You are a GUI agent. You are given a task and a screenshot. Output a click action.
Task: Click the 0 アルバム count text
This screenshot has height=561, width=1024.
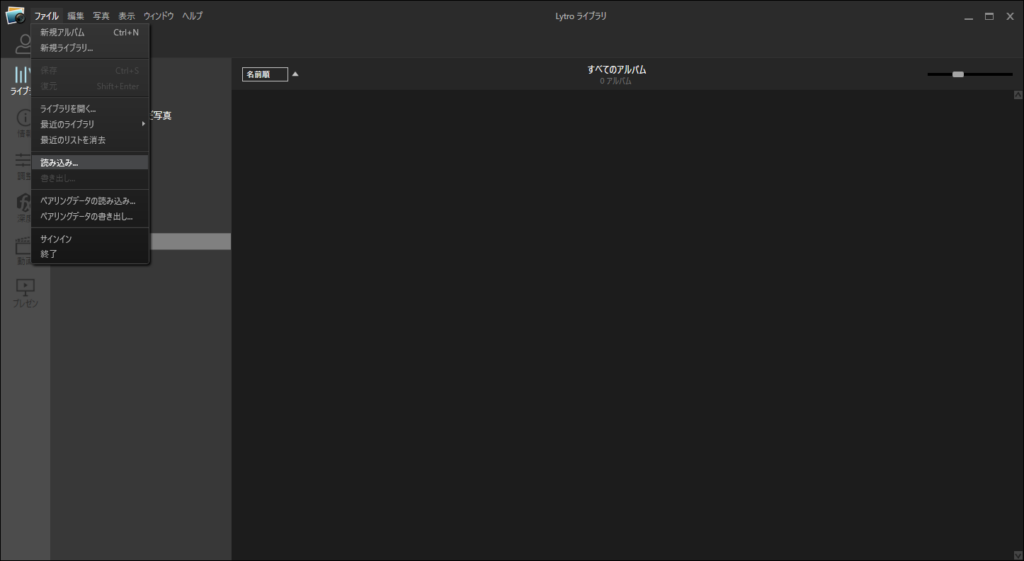click(x=616, y=81)
